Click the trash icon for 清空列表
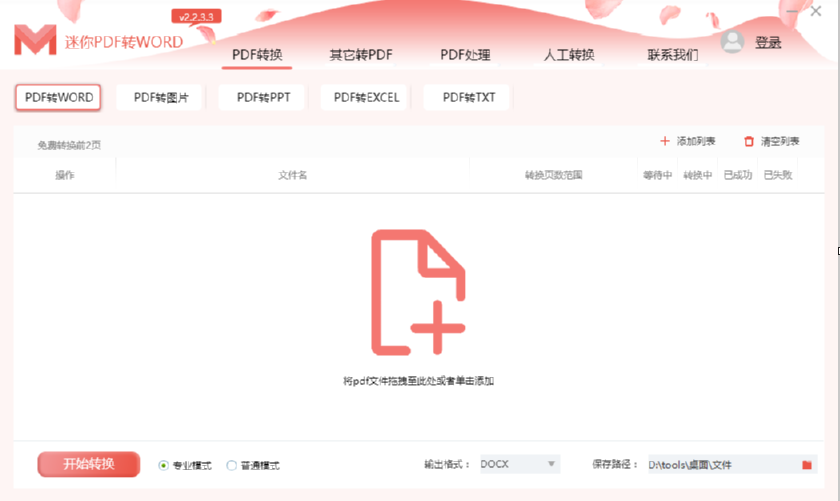This screenshot has height=501, width=840. coord(748,141)
